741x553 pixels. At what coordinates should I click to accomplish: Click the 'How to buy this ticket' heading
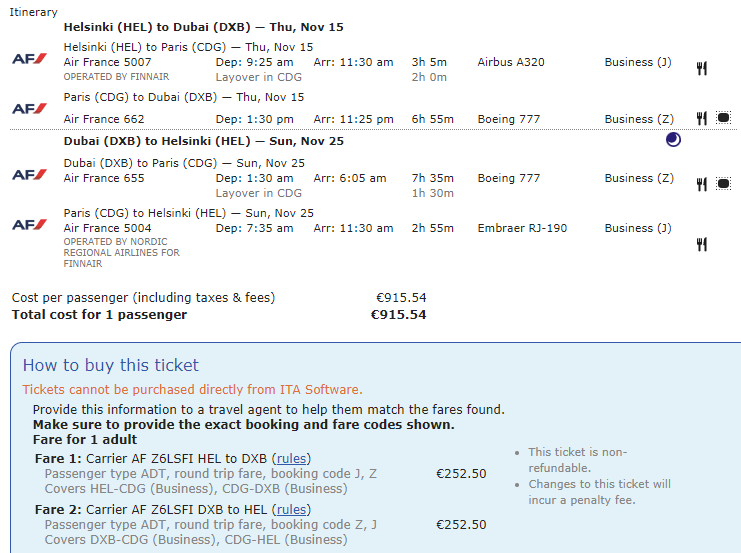coord(111,365)
